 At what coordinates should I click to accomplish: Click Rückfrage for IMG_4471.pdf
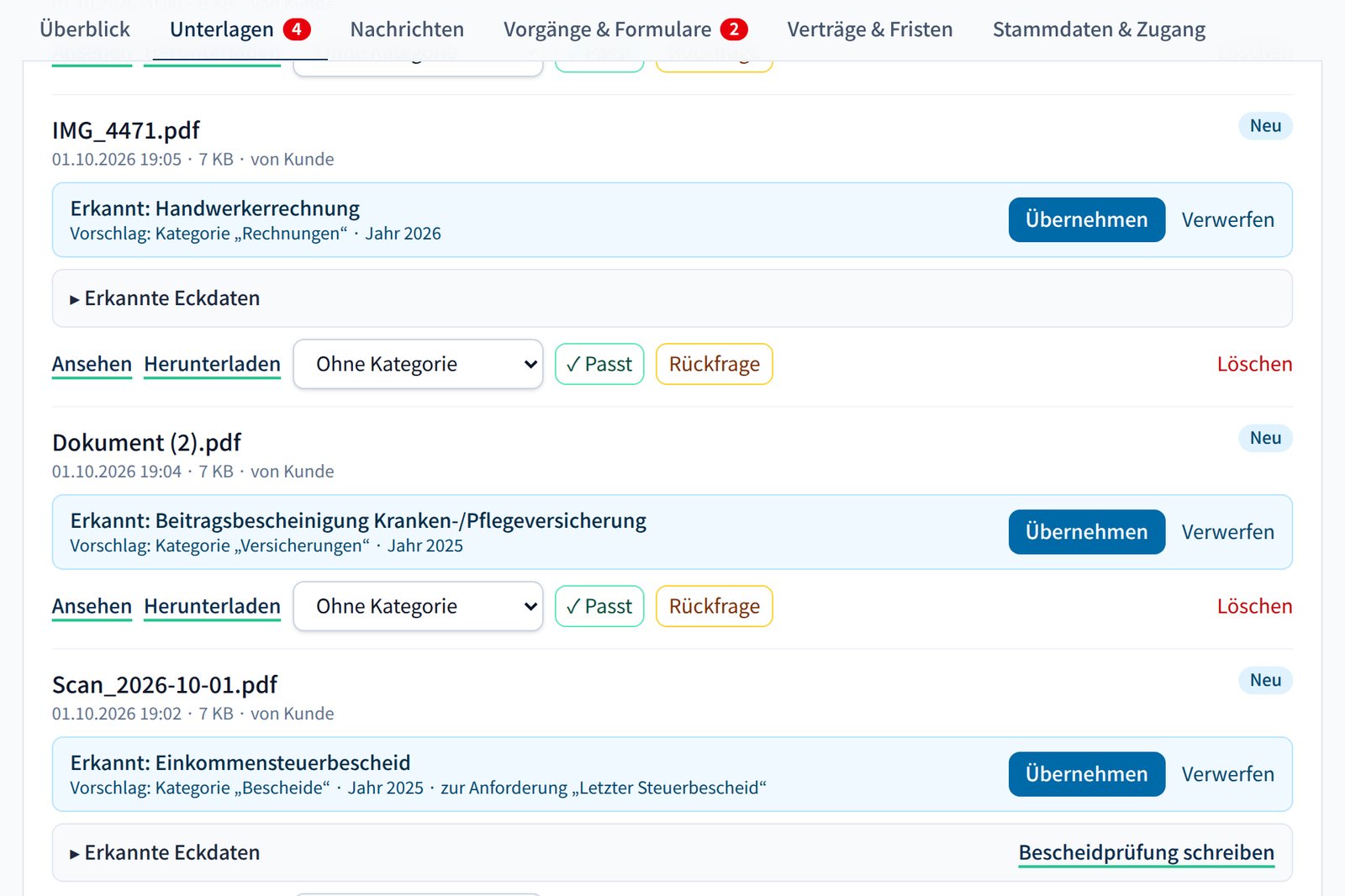[x=714, y=364]
